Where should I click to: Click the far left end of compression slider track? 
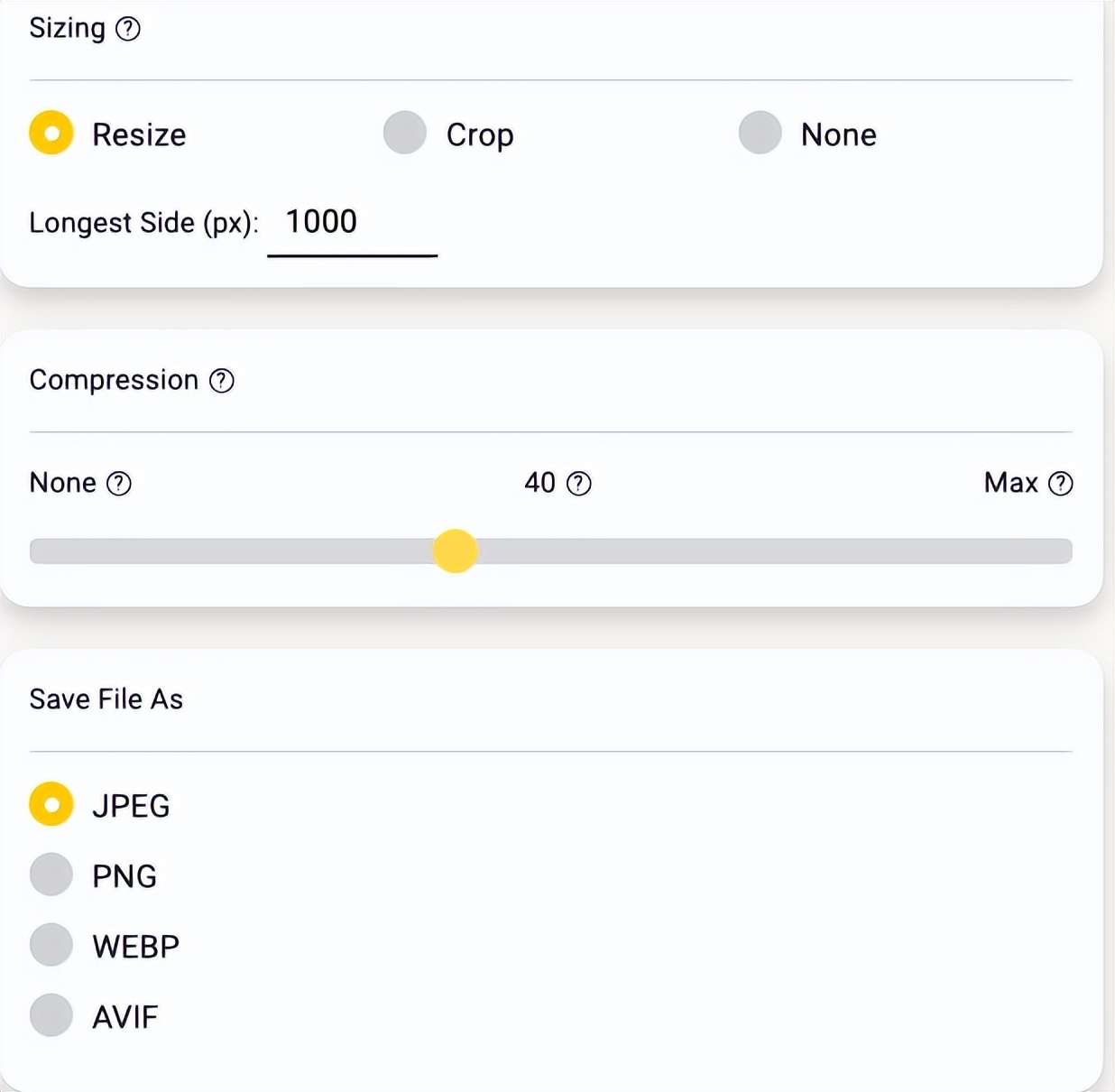tap(38, 551)
